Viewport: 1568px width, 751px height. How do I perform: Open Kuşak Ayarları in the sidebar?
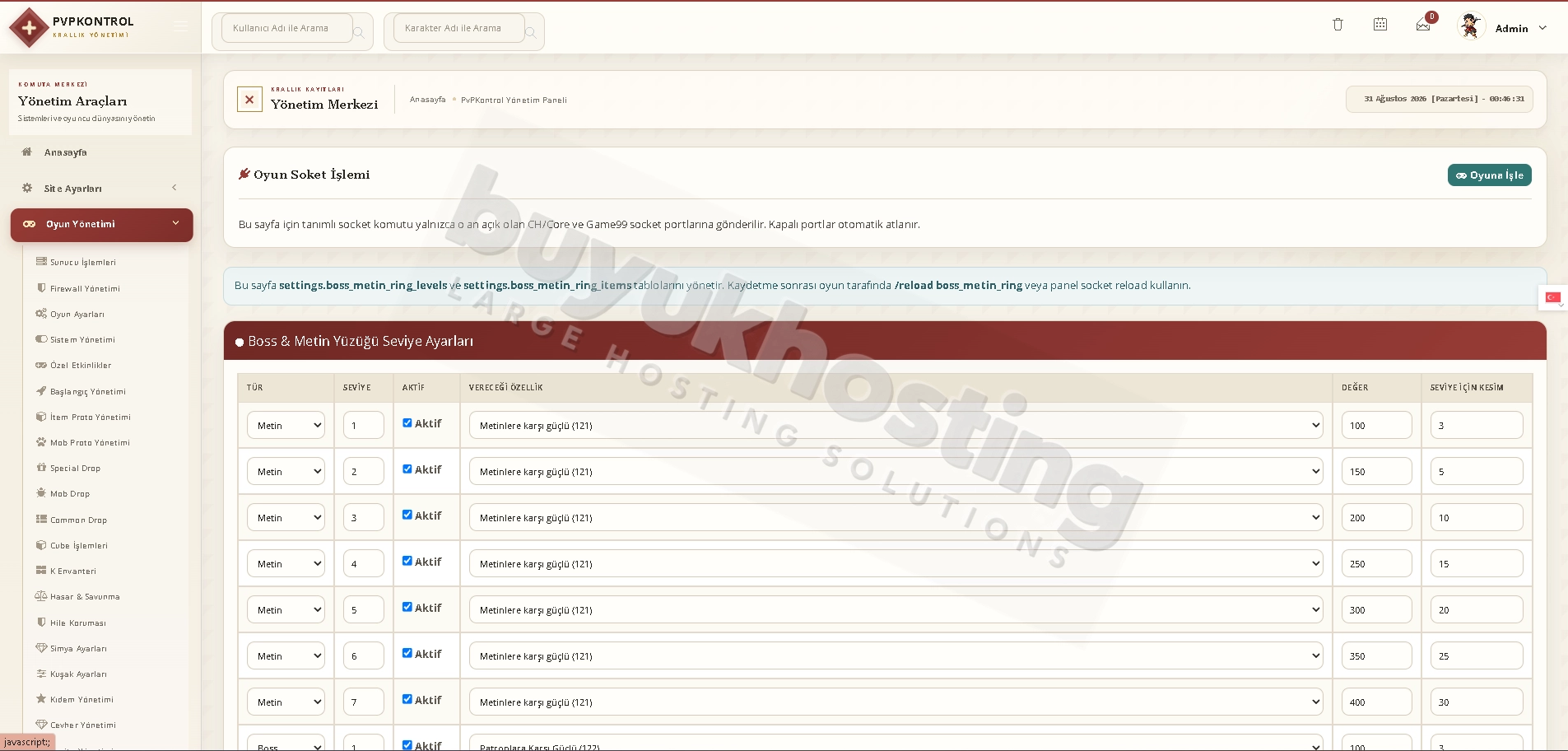78,674
